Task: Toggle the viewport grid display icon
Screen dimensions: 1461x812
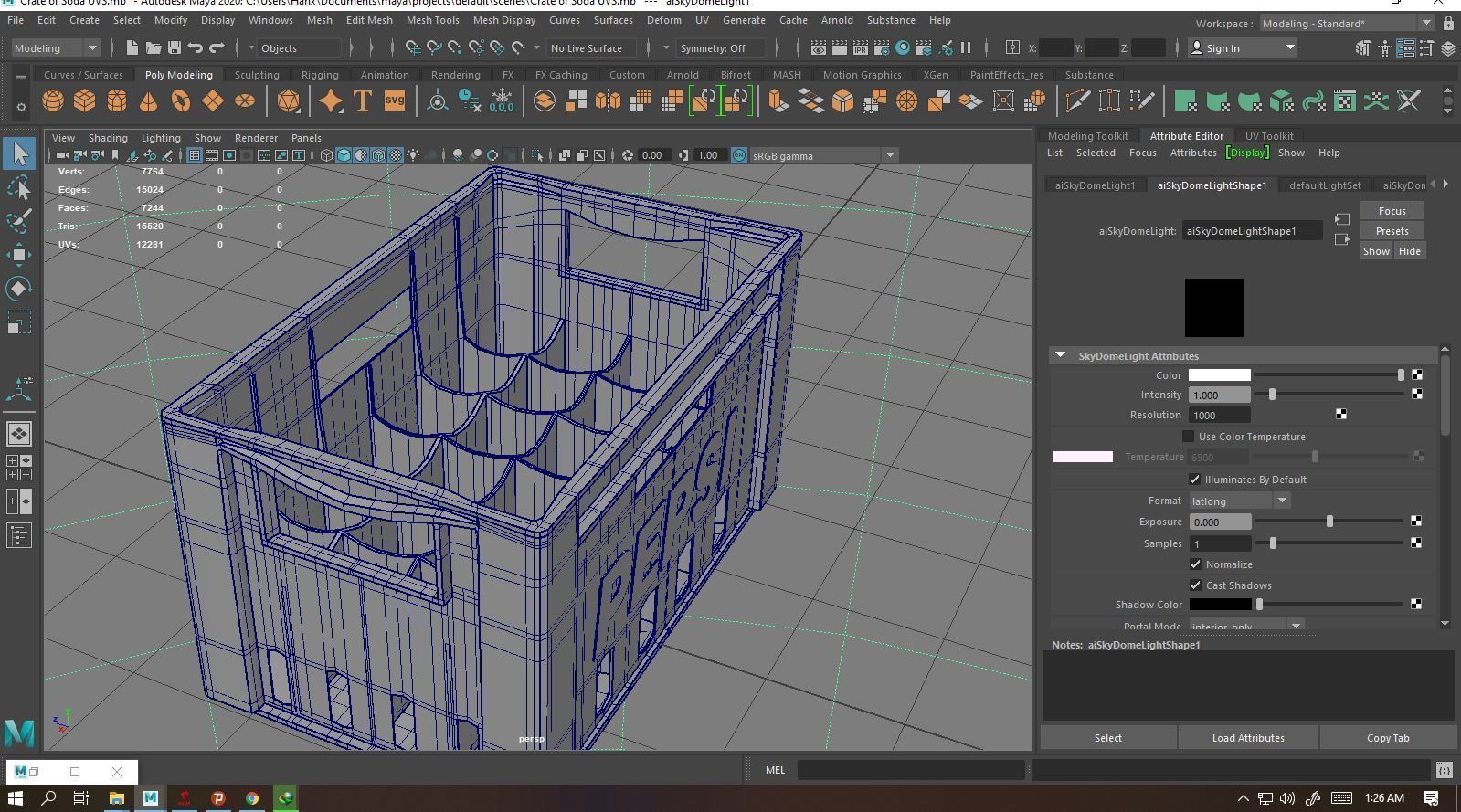Action: tap(195, 155)
